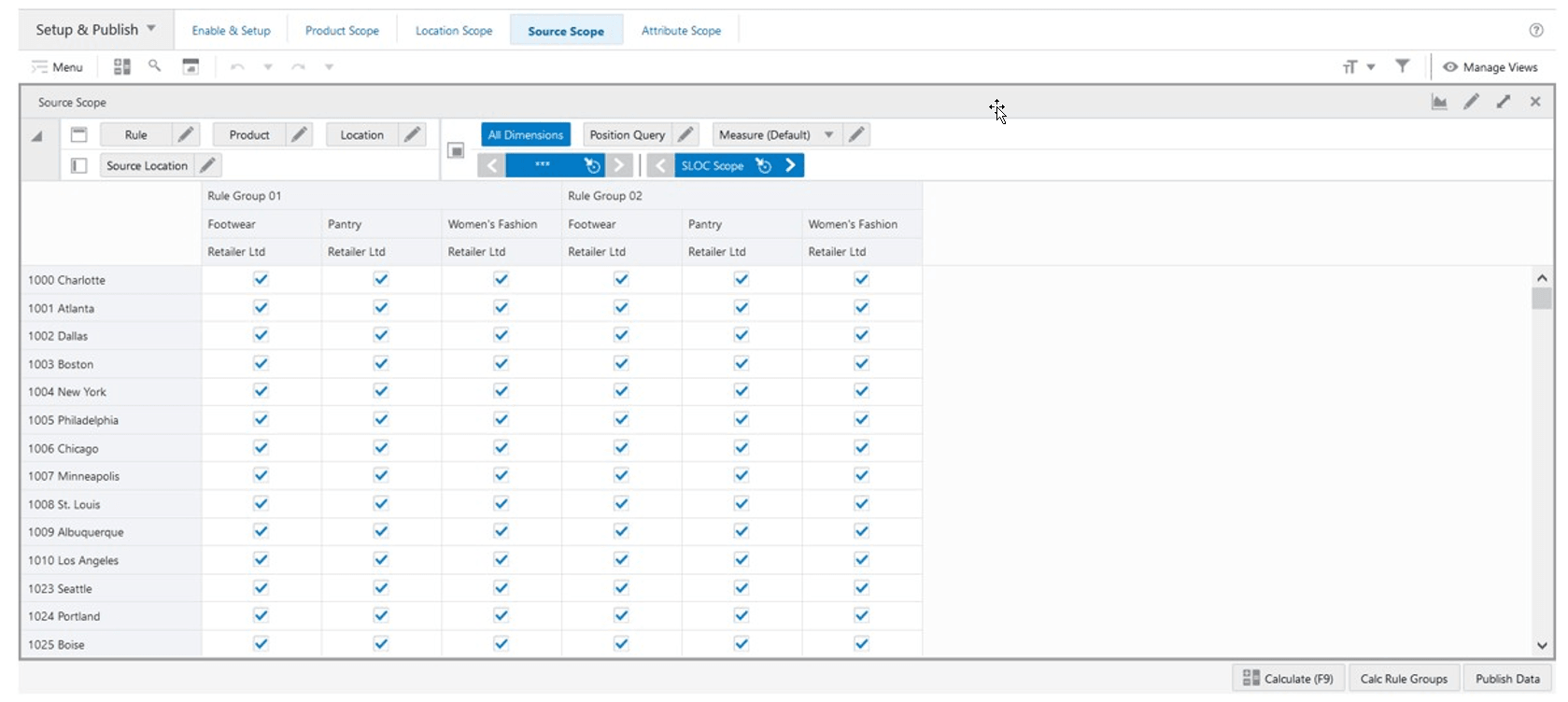
Task: Open the filter funnel icon
Action: pos(1402,66)
